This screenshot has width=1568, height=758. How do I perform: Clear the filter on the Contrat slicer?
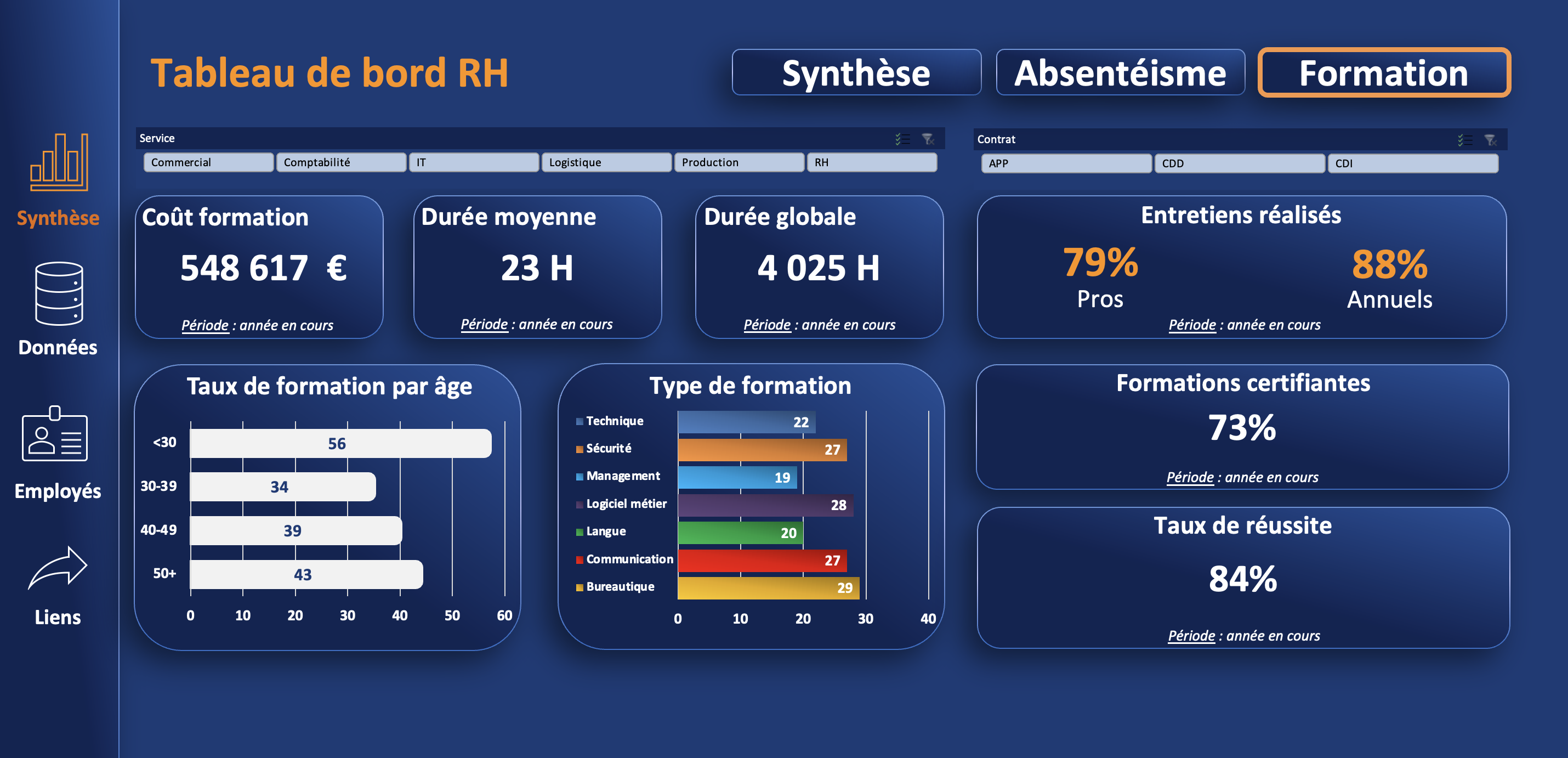click(x=1491, y=139)
